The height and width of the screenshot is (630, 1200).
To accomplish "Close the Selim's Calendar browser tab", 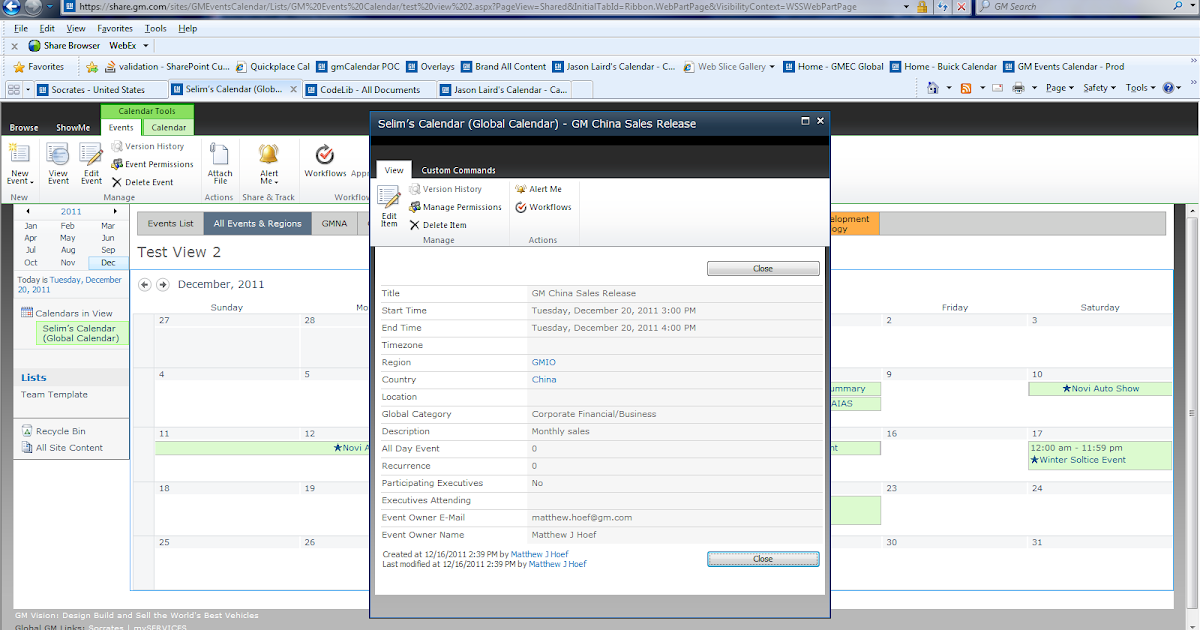I will point(293,89).
